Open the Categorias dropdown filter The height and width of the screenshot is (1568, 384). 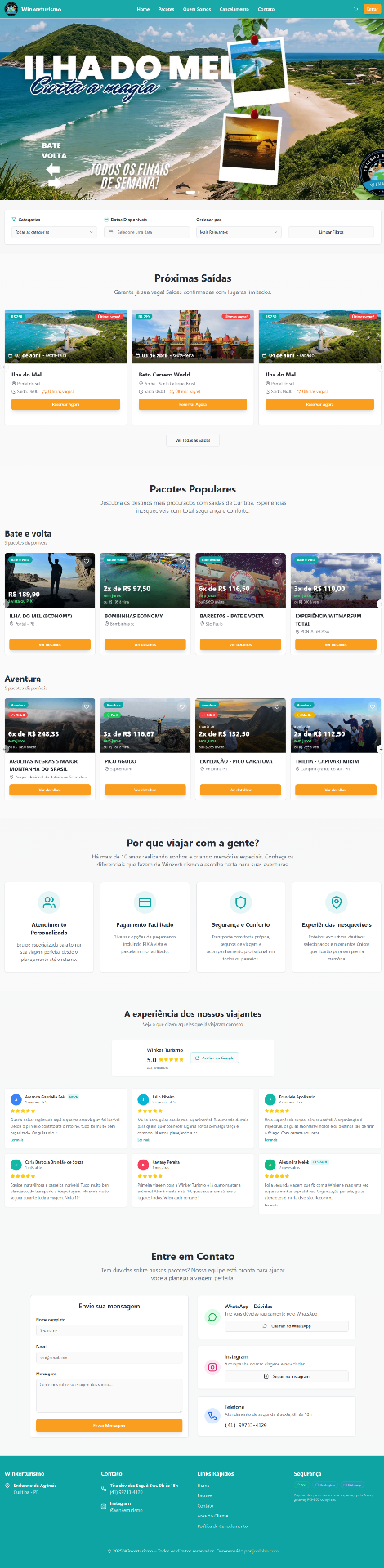(55, 232)
